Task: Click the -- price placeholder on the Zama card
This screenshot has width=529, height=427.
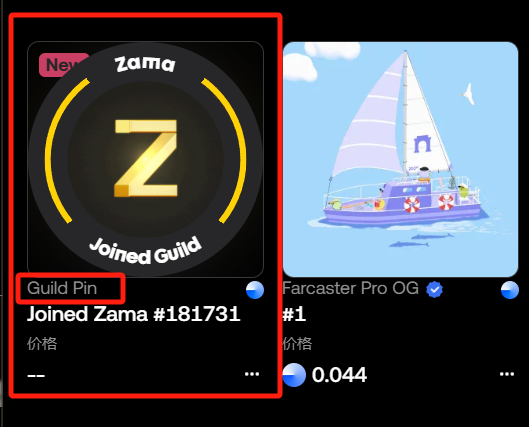Action: coord(36,375)
